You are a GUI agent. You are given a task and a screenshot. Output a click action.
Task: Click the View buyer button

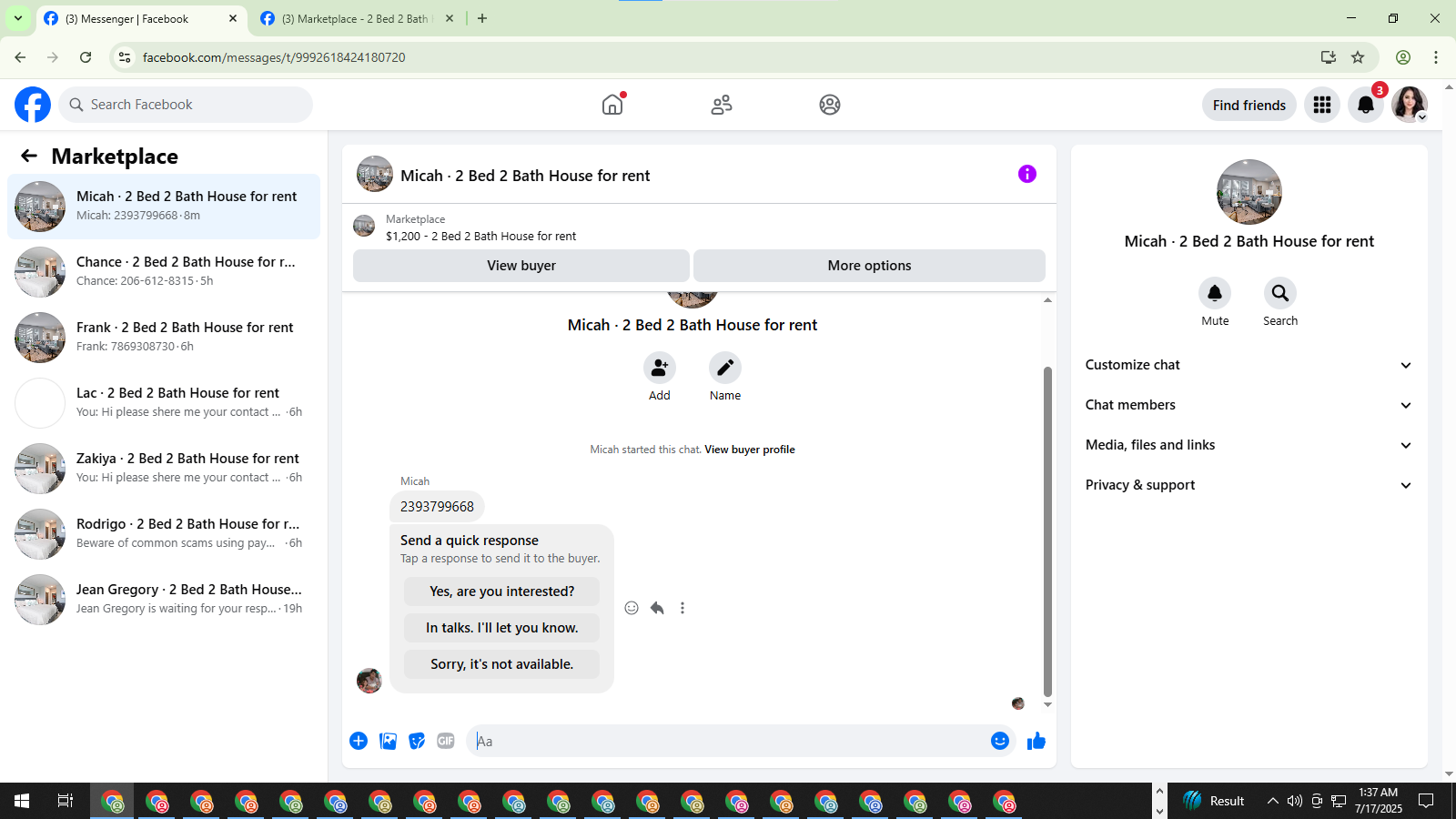[521, 266]
